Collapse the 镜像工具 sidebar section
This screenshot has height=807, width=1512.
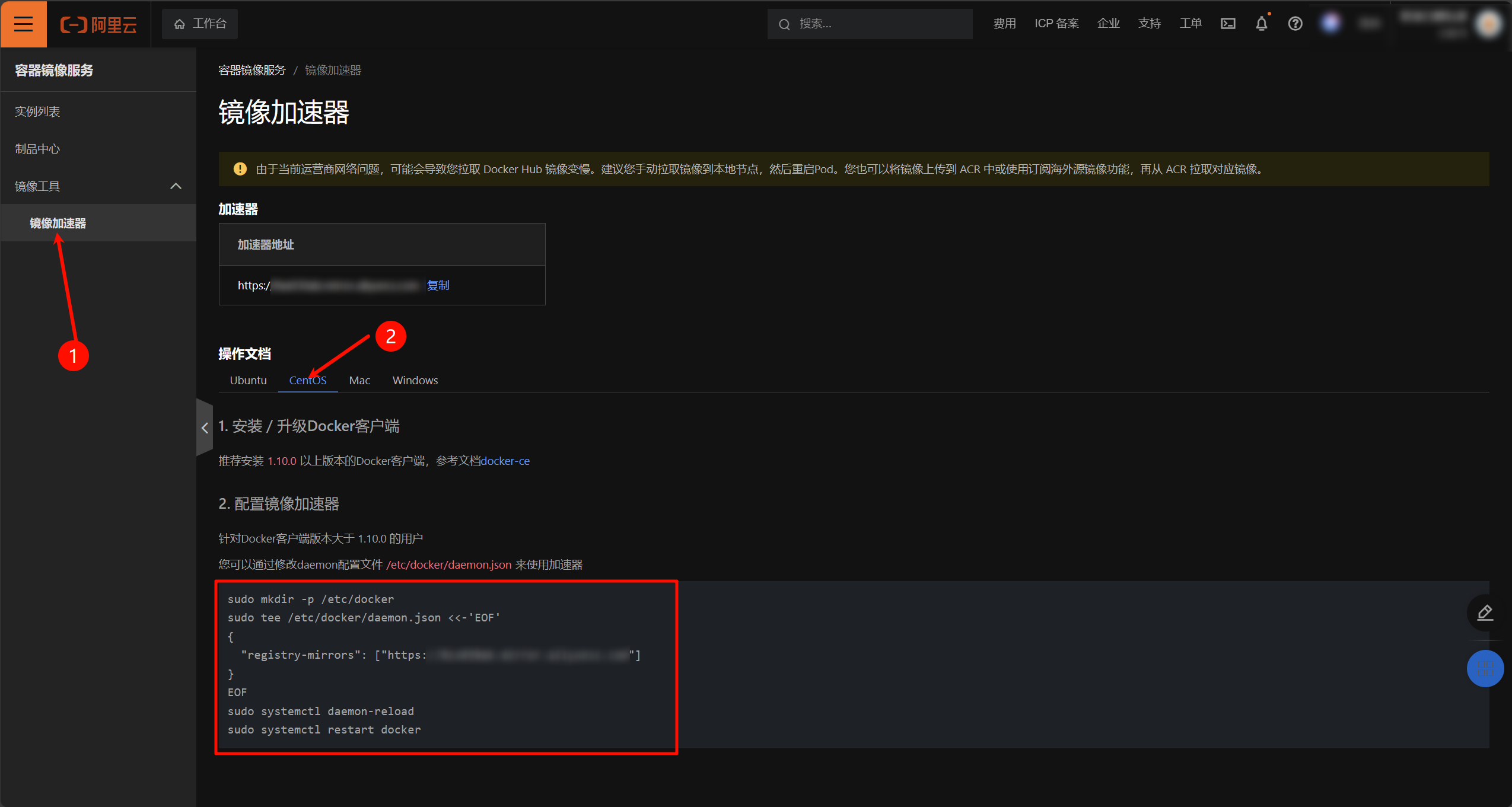point(176,186)
